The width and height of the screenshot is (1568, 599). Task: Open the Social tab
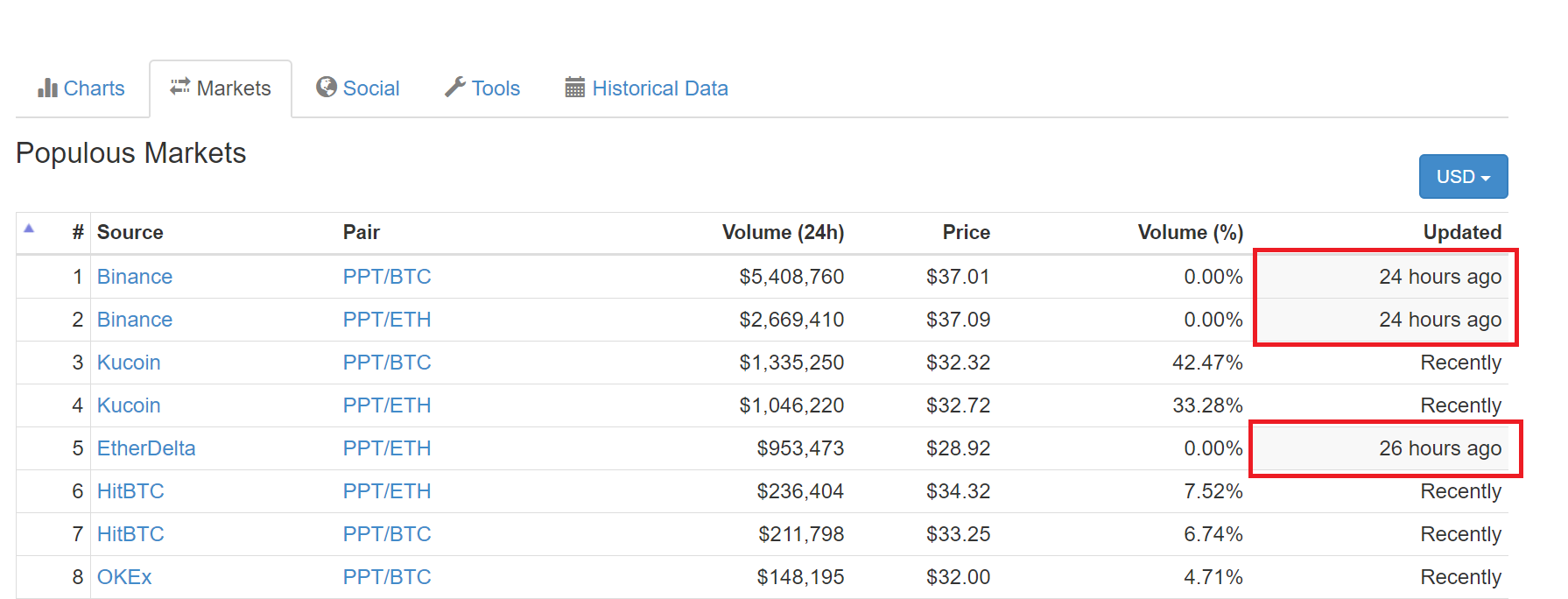(358, 88)
